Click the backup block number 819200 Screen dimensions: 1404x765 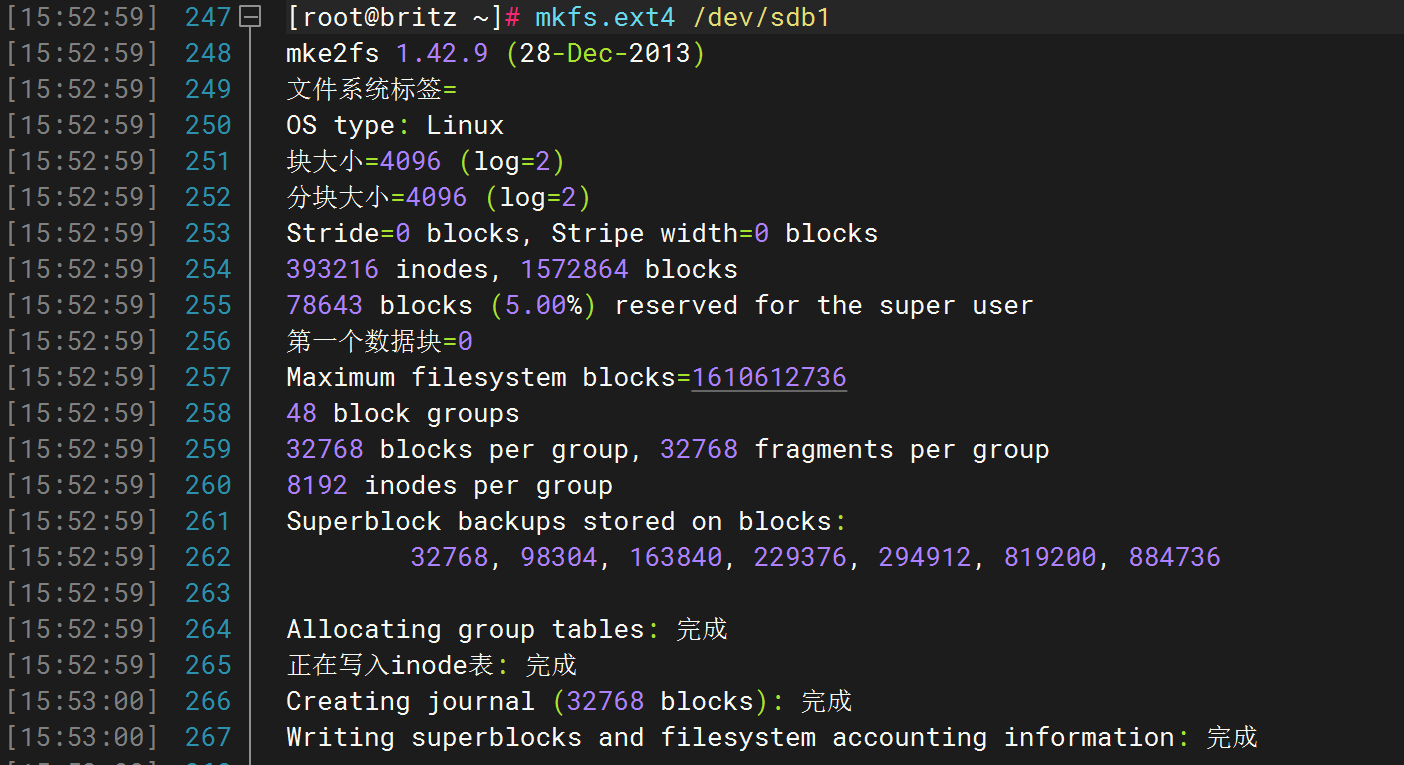[1050, 557]
